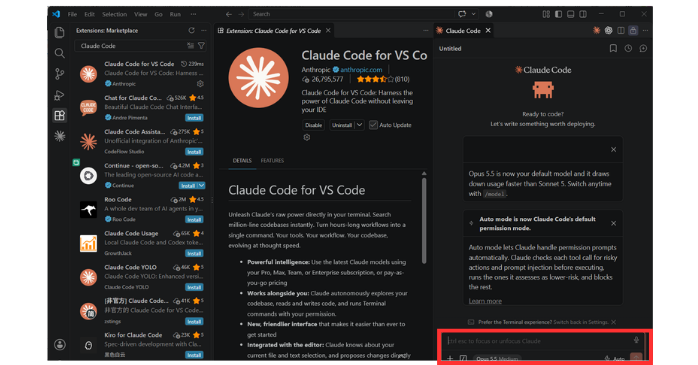Open the Run and Debug view
This screenshot has width=698, height=365.
click(59, 95)
